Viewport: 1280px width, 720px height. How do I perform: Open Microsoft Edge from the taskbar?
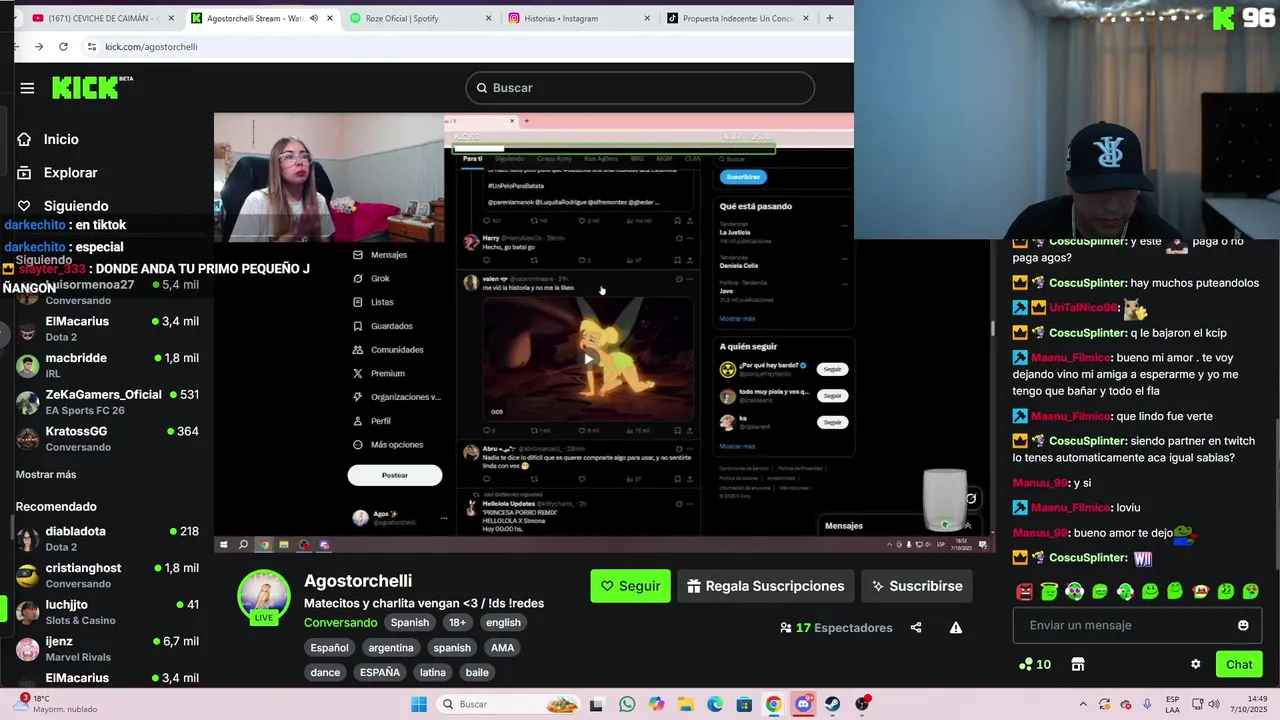click(x=715, y=704)
